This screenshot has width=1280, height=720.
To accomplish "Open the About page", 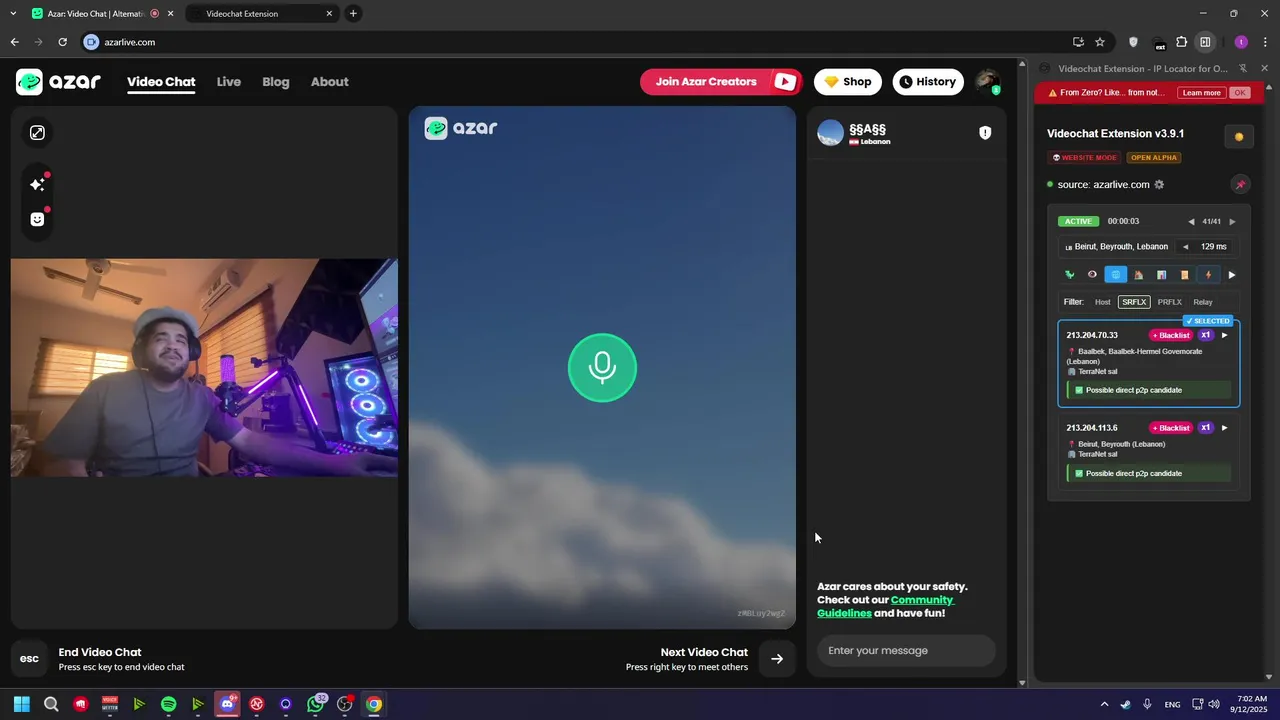I will [329, 82].
